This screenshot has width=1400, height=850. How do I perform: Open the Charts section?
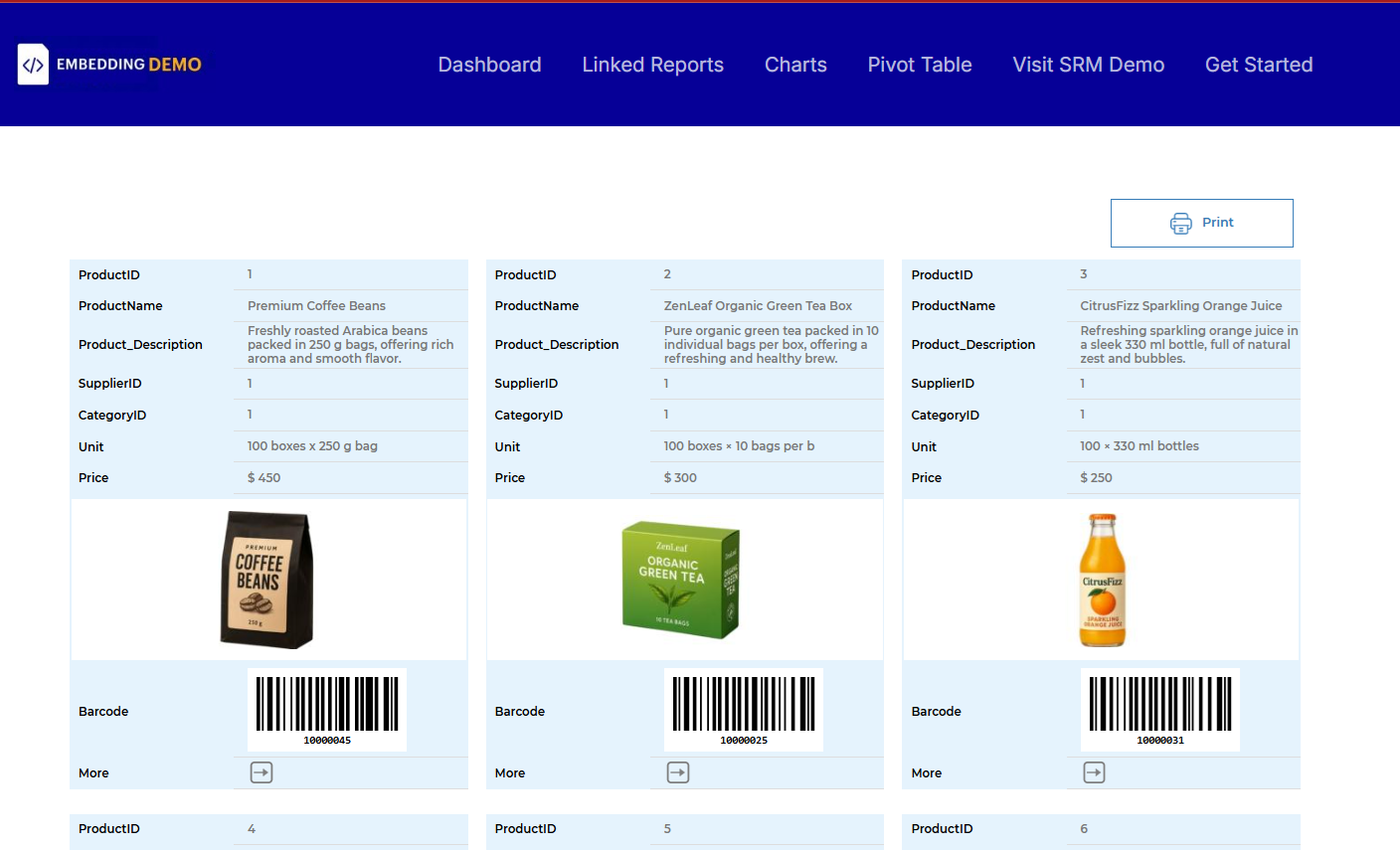click(795, 64)
